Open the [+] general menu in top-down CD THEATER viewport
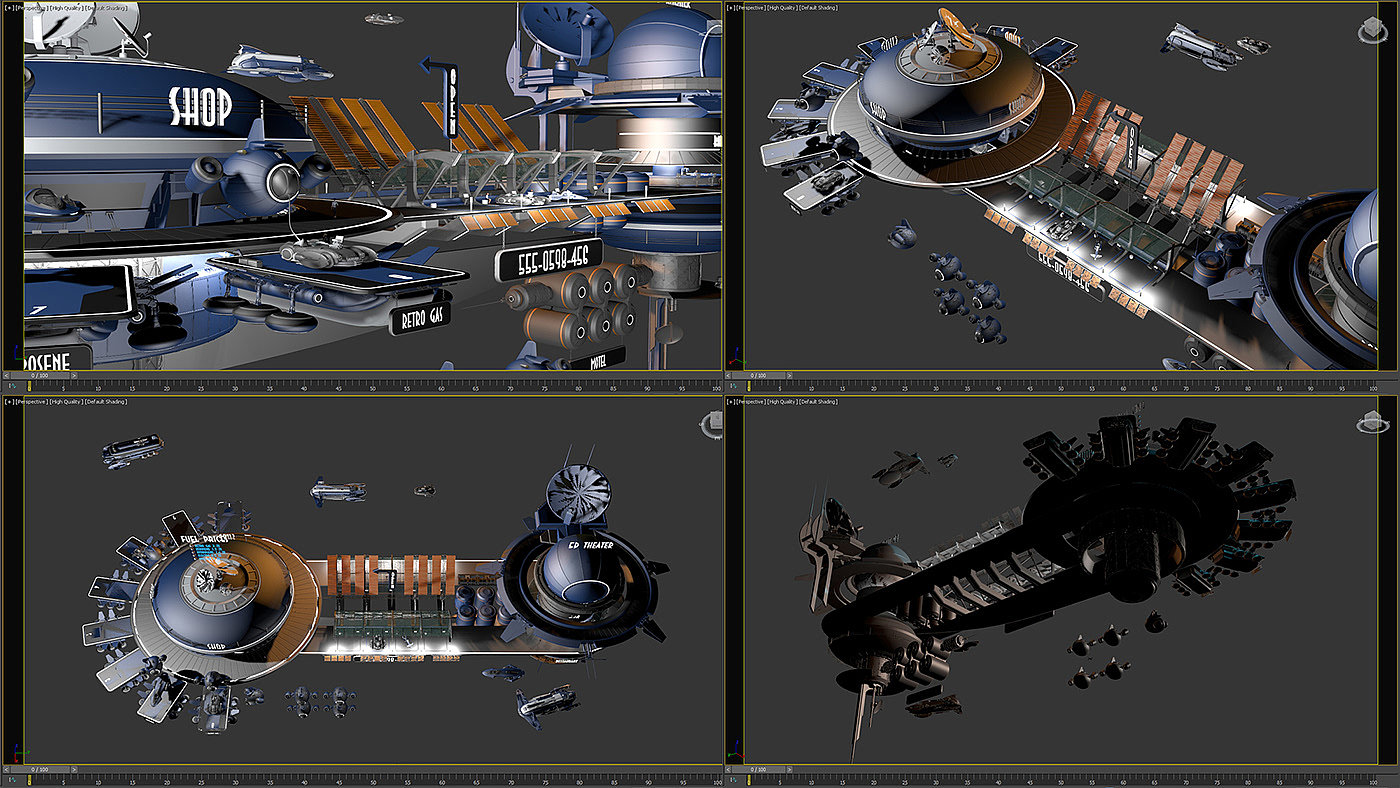This screenshot has height=788, width=1400. pos(9,402)
